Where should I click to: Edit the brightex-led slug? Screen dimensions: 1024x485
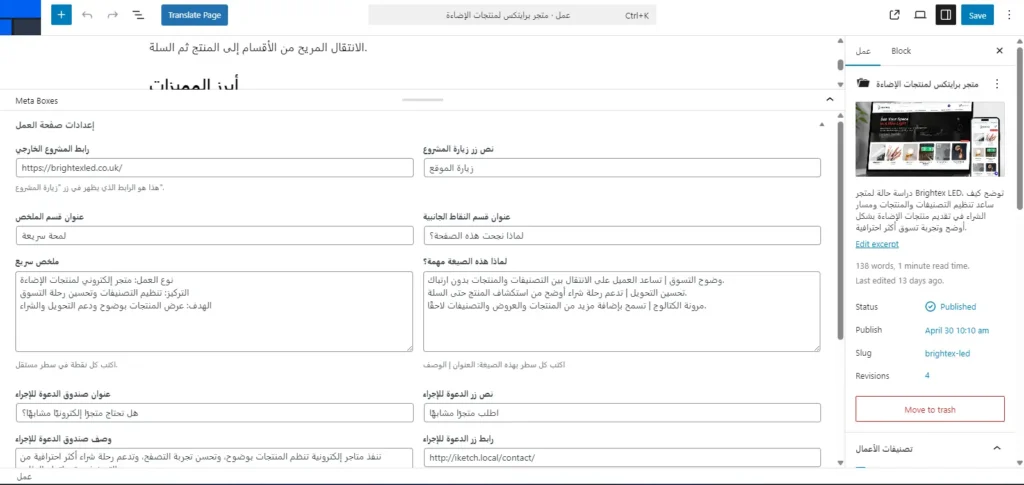[947, 353]
